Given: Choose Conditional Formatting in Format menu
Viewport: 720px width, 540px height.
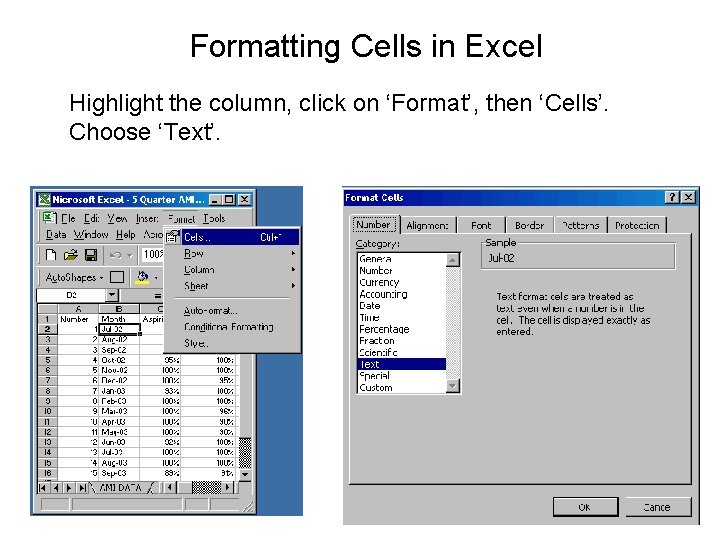Looking at the screenshot, I should click(233, 327).
